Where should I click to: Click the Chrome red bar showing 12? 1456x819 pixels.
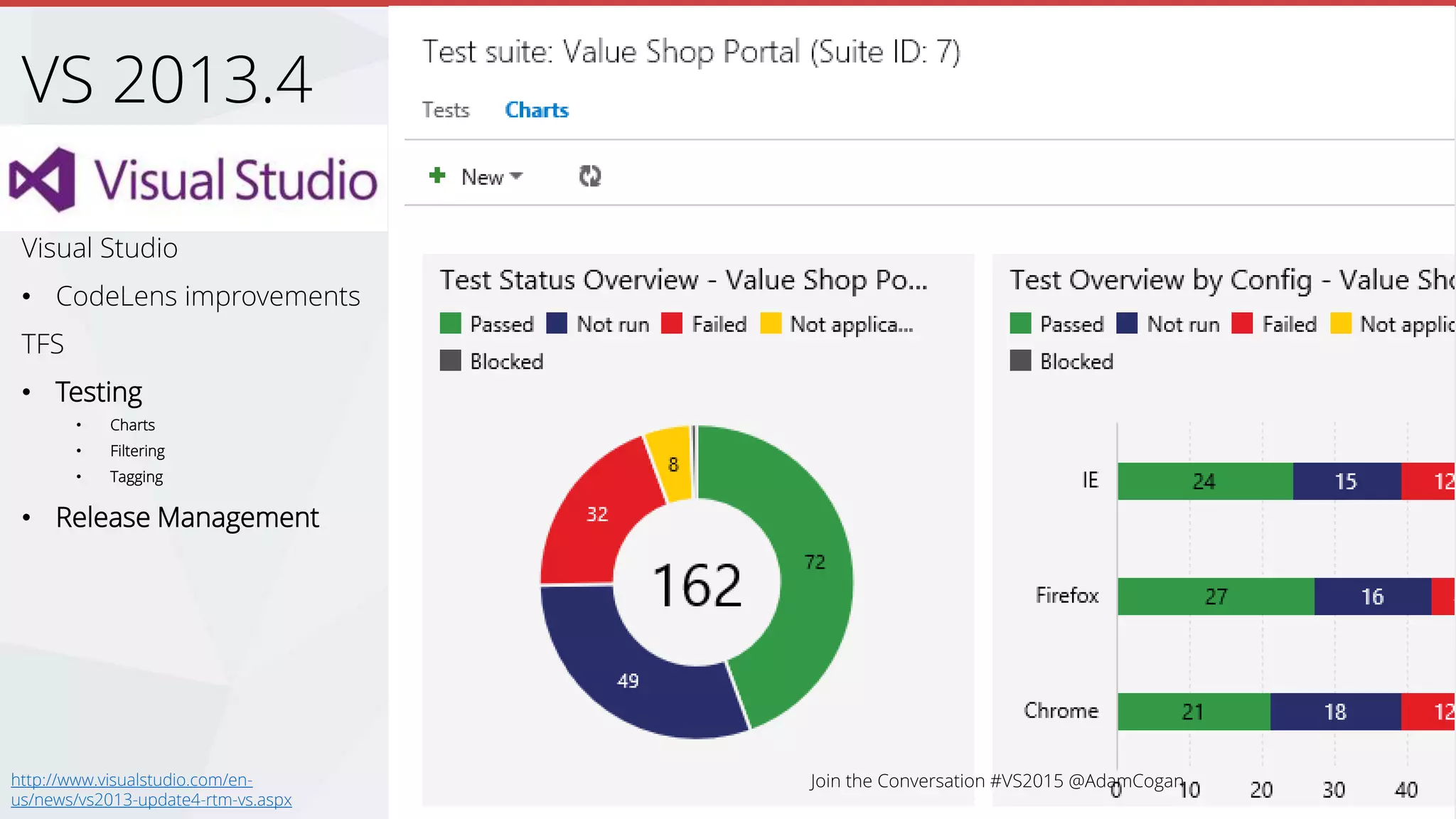[x=1428, y=712]
